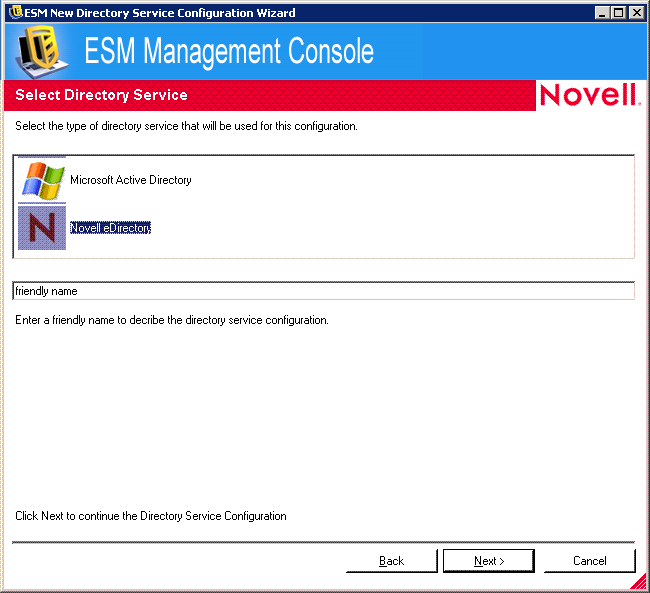Image resolution: width=650 pixels, height=593 pixels.
Task: Click the wizard title bar shield icon
Action: coord(15,12)
